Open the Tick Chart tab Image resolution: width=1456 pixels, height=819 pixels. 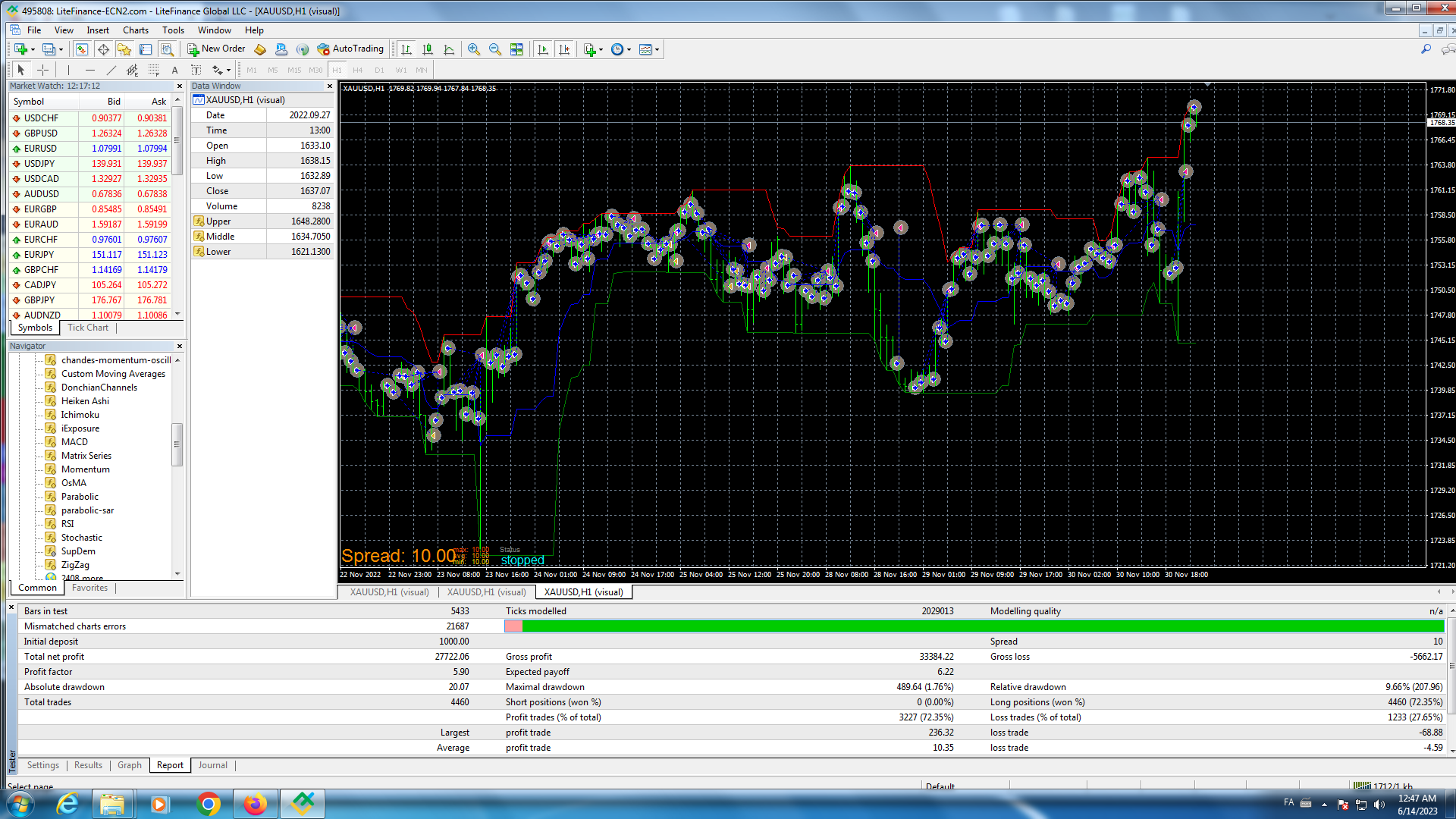click(x=88, y=328)
